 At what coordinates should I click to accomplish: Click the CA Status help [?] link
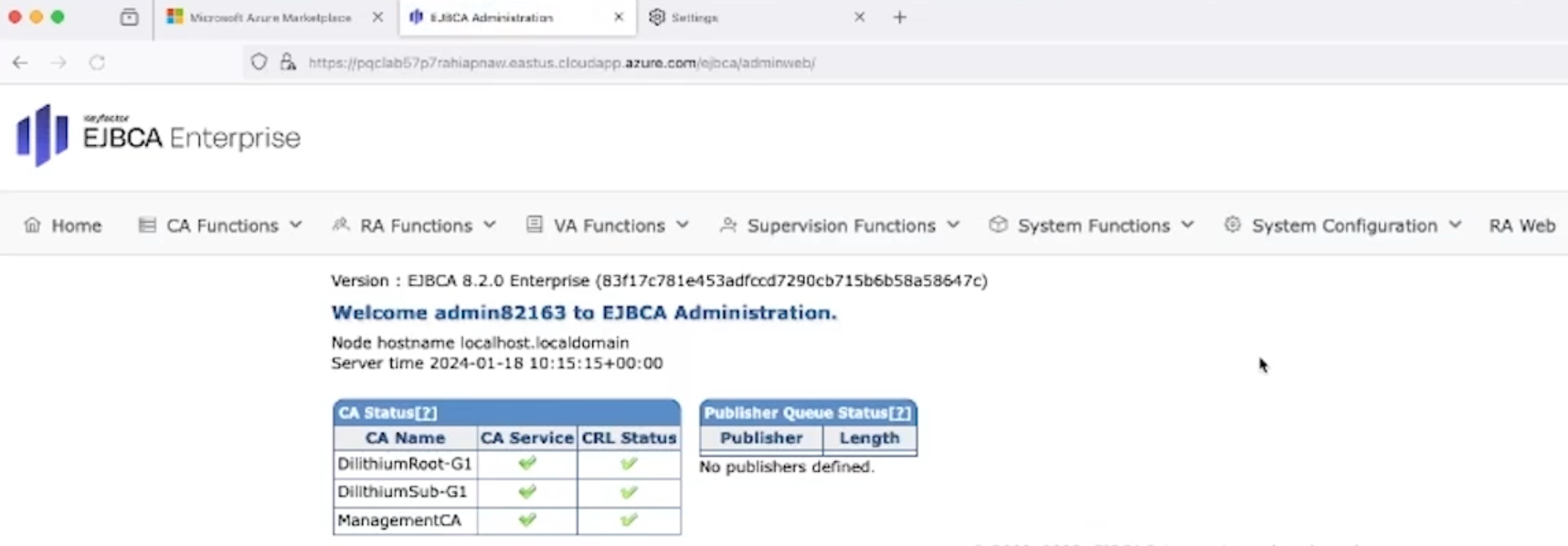[426, 414]
